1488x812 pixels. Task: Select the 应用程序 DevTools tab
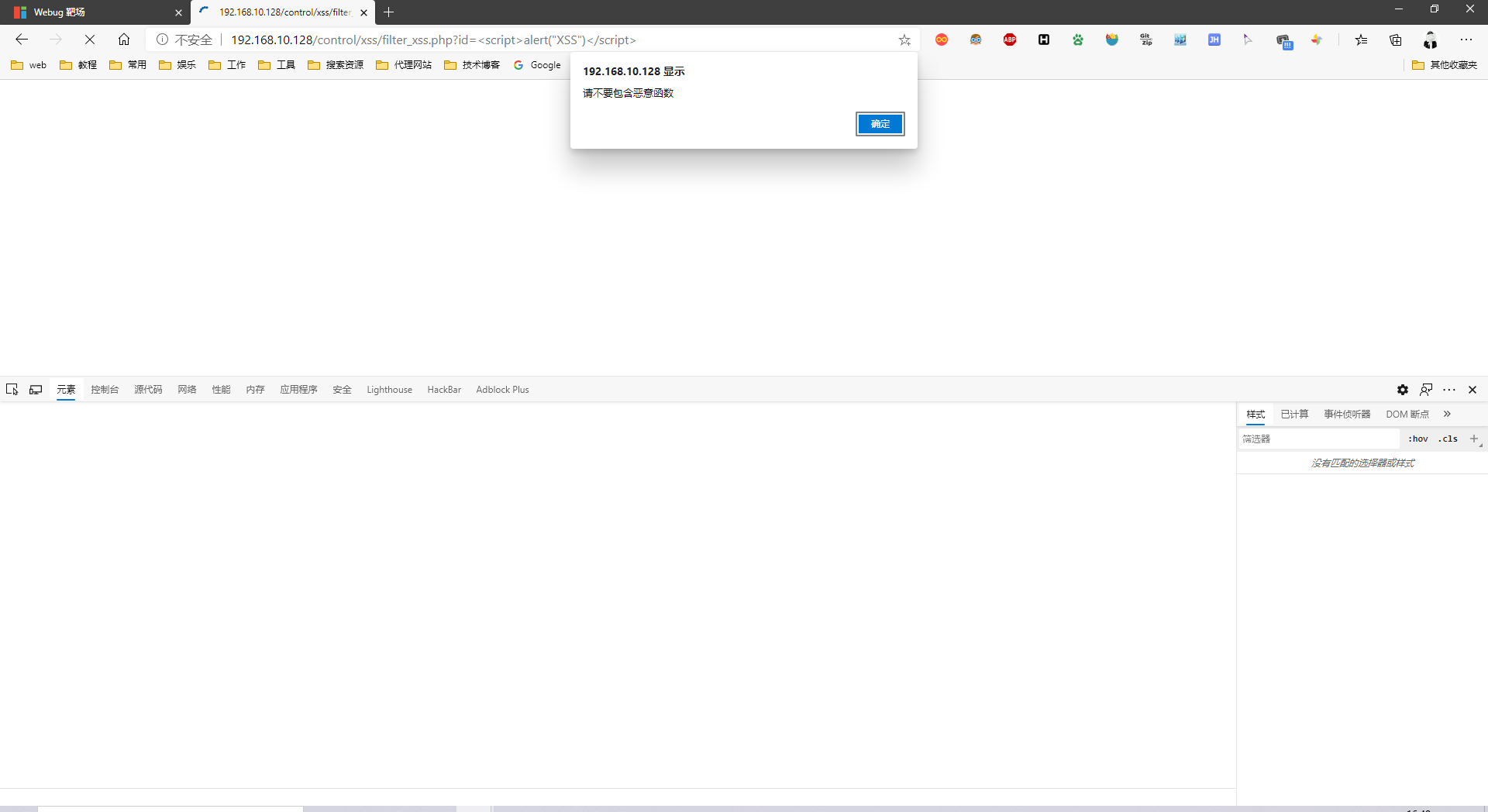click(x=298, y=390)
